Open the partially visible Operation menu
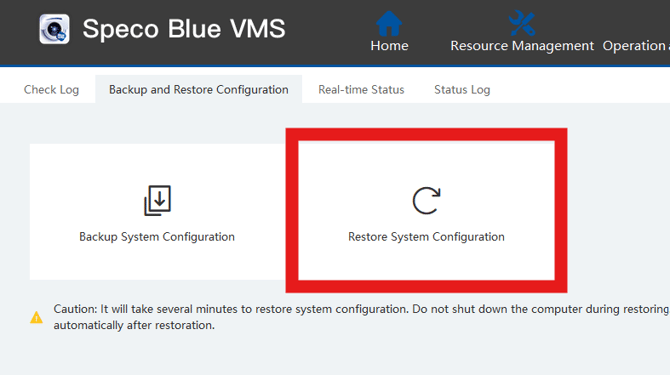Screen dimensions: 670x375 [636, 46]
